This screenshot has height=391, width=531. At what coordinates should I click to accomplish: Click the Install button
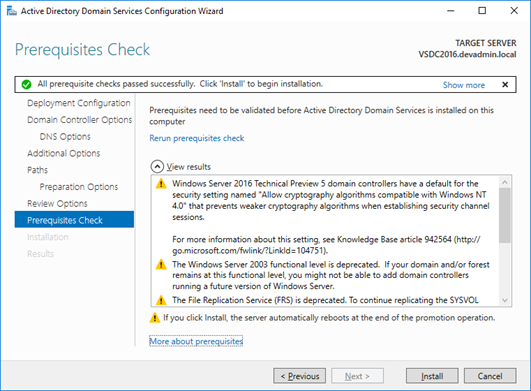pyautogui.click(x=432, y=376)
